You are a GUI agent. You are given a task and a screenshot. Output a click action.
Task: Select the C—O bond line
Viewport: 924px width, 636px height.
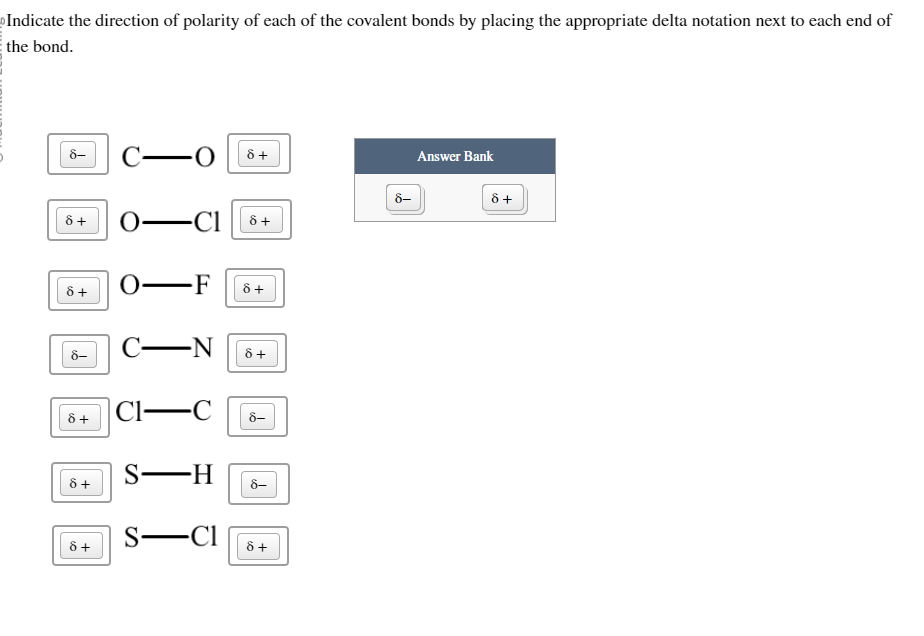(168, 155)
